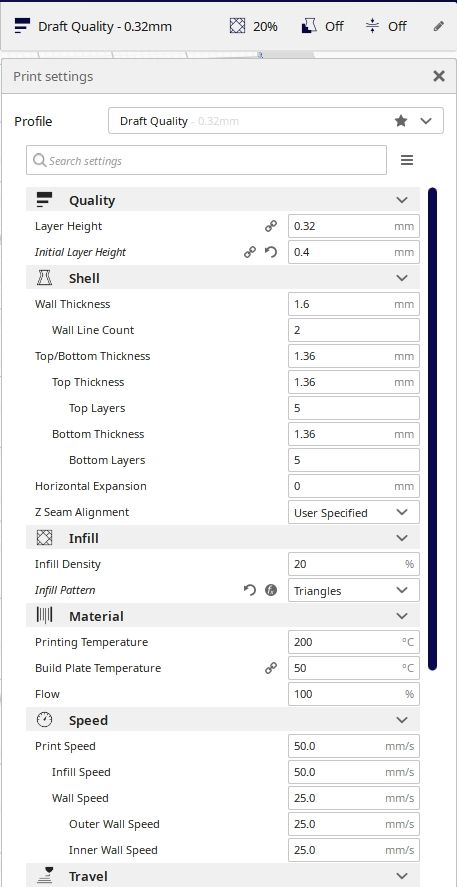This screenshot has width=457, height=887.
Task: Click link icon beside Build Plate Temperature
Action: click(271, 669)
